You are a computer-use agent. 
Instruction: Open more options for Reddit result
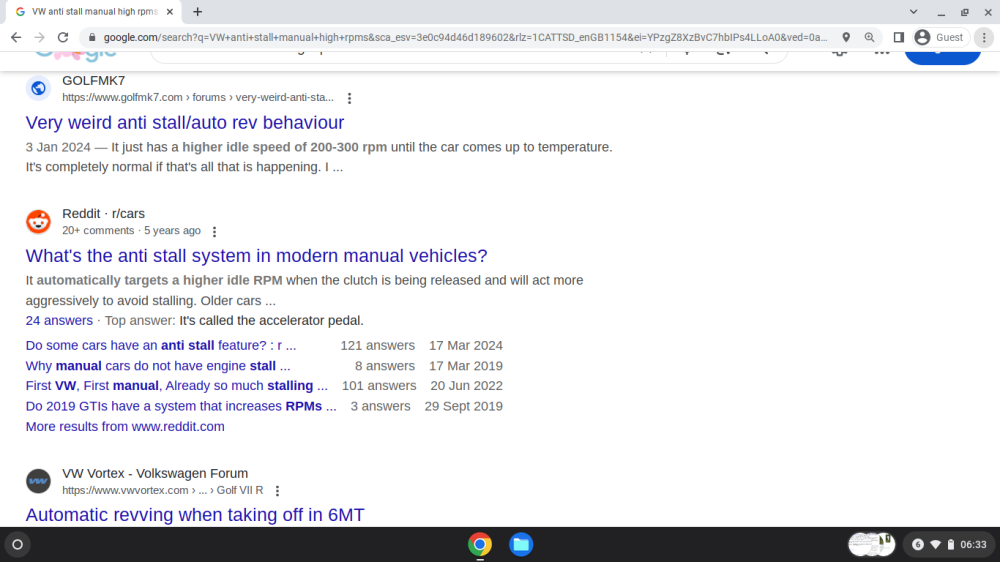214,231
